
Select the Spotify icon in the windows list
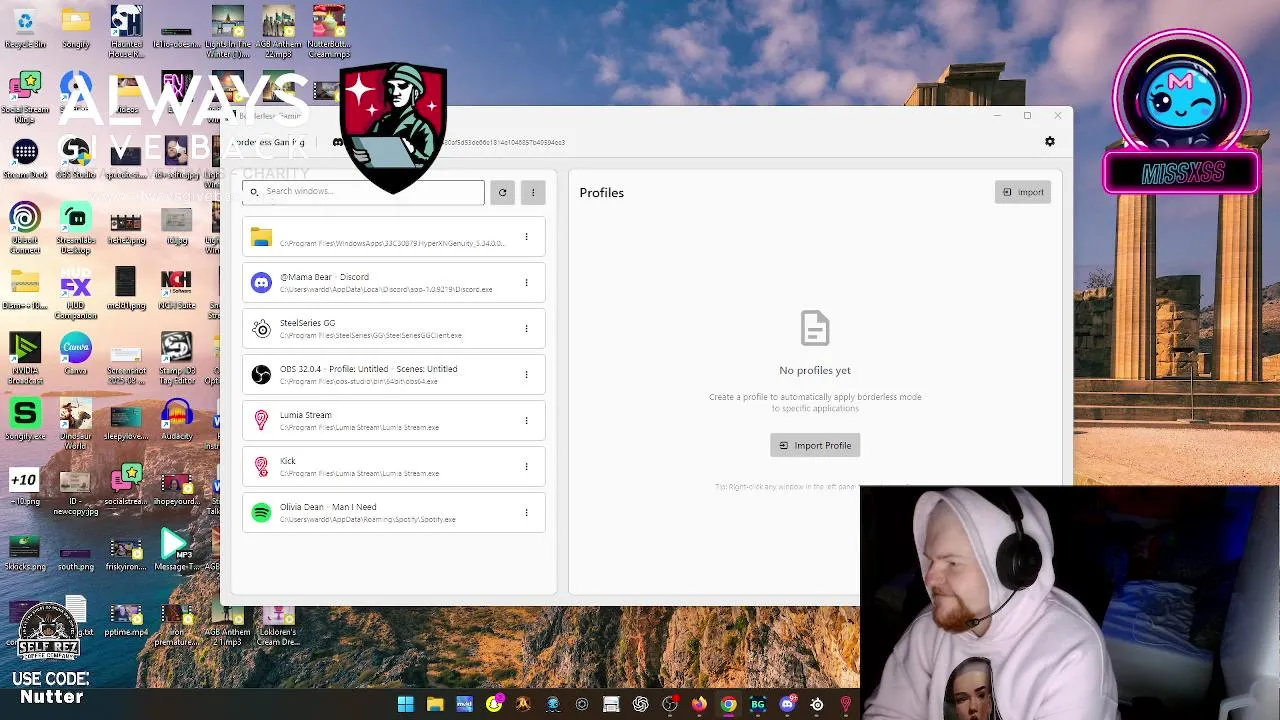pos(261,513)
